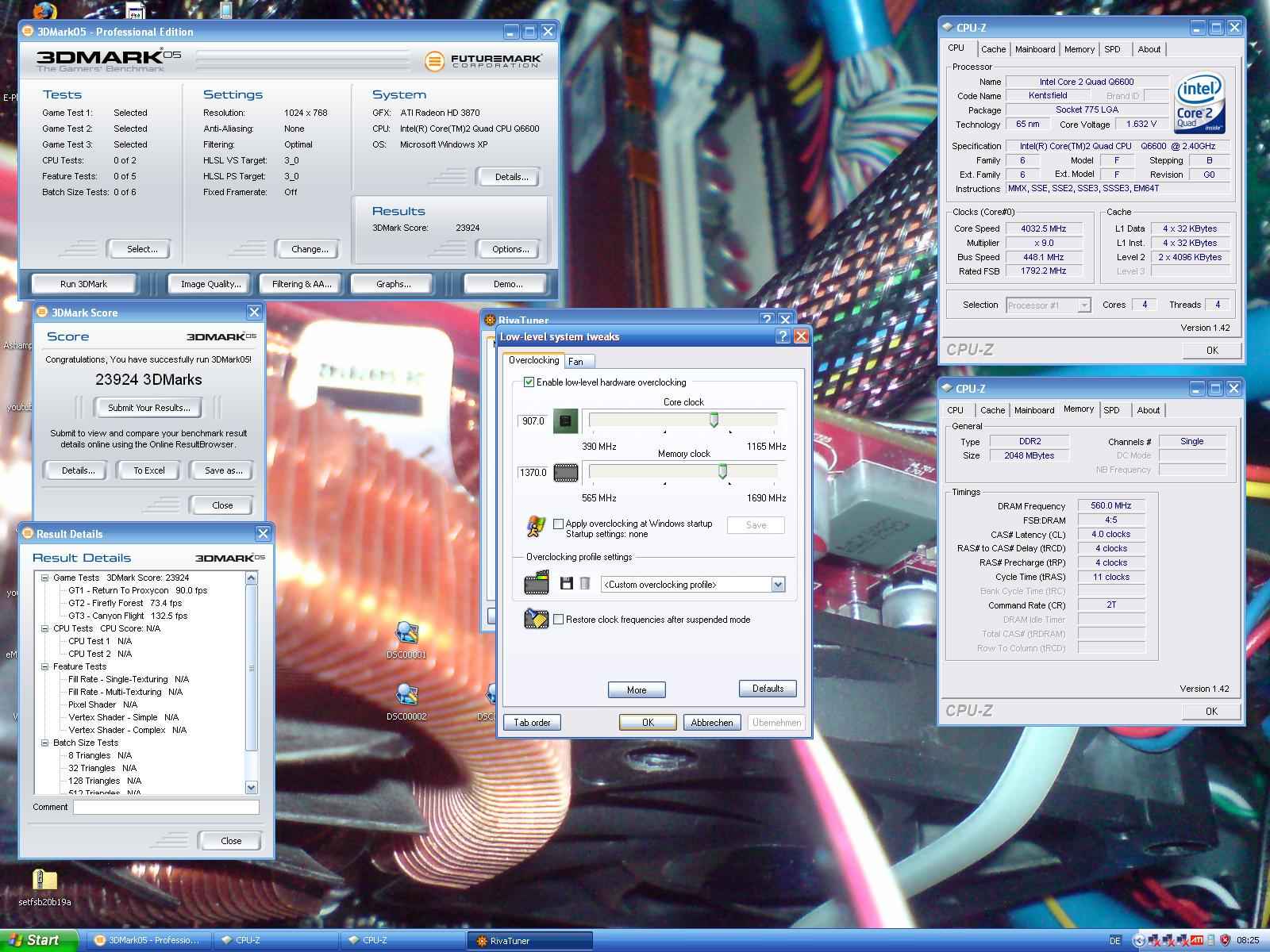Delete overclocking profile with trash icon
Image resolution: width=1270 pixels, height=952 pixels.
coord(584,584)
